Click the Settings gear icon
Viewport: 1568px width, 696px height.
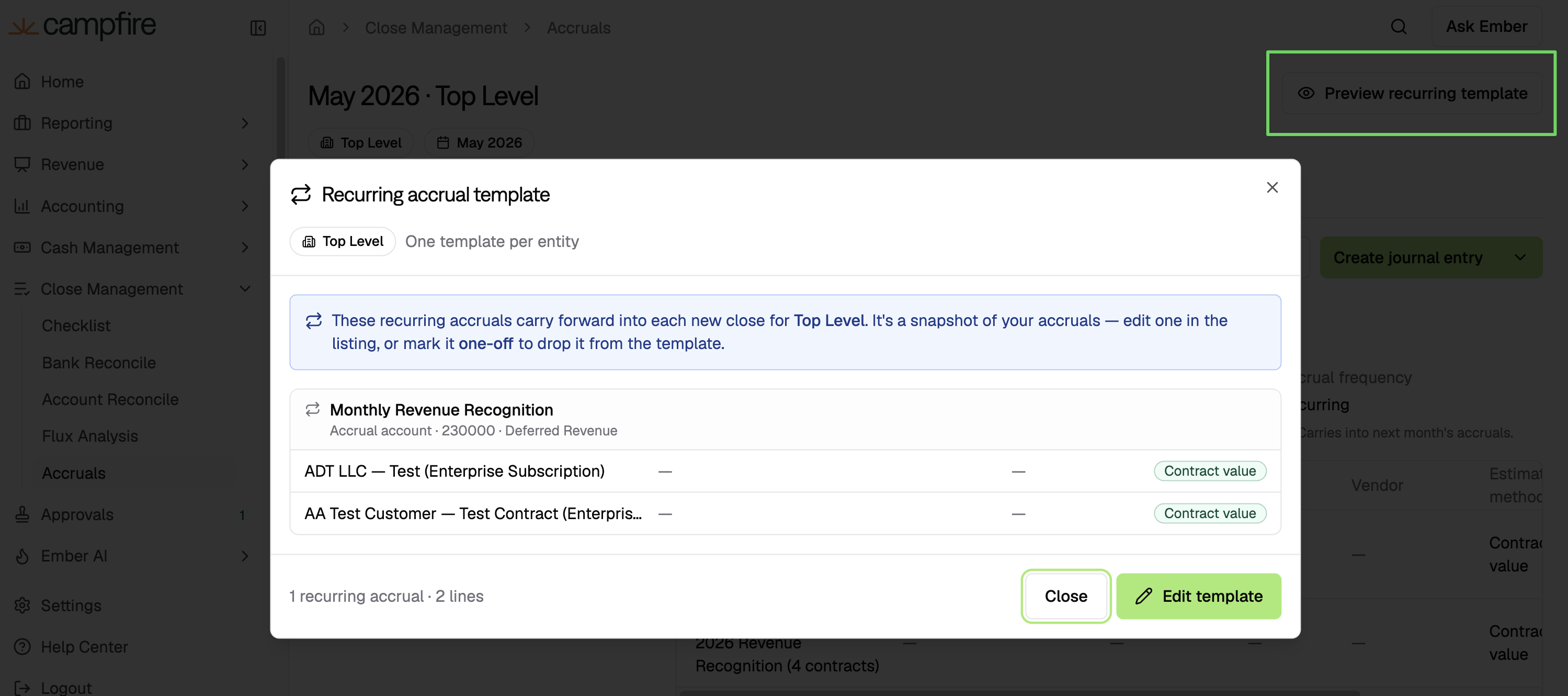22,605
